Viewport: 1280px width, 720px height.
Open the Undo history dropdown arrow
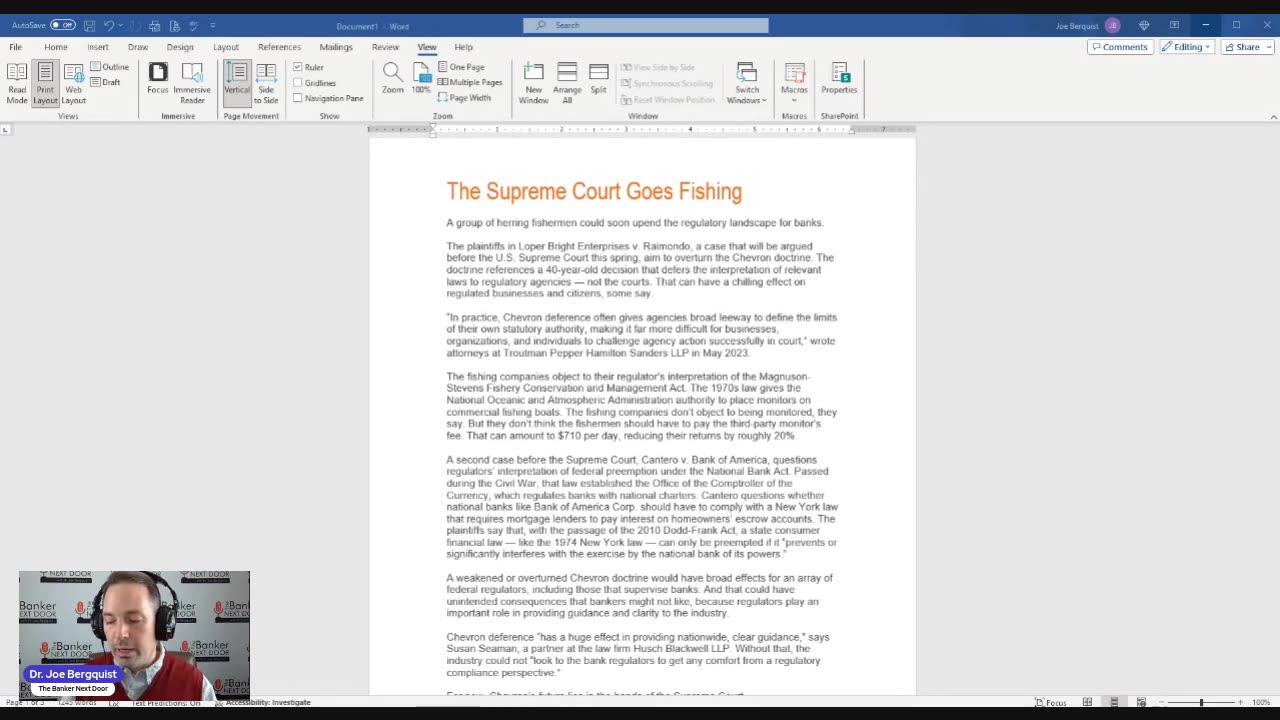click(121, 25)
